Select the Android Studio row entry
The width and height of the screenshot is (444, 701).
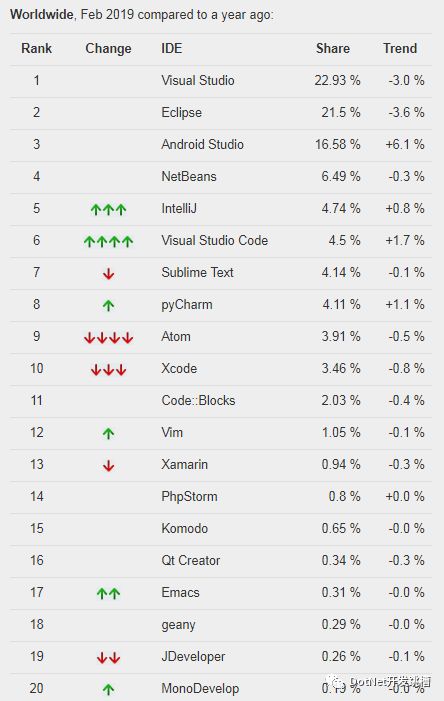221,144
